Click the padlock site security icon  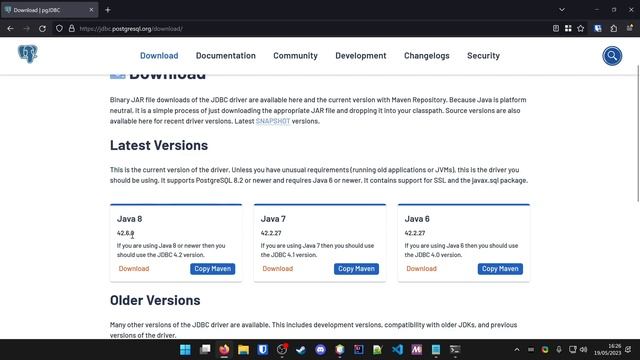click(x=72, y=29)
